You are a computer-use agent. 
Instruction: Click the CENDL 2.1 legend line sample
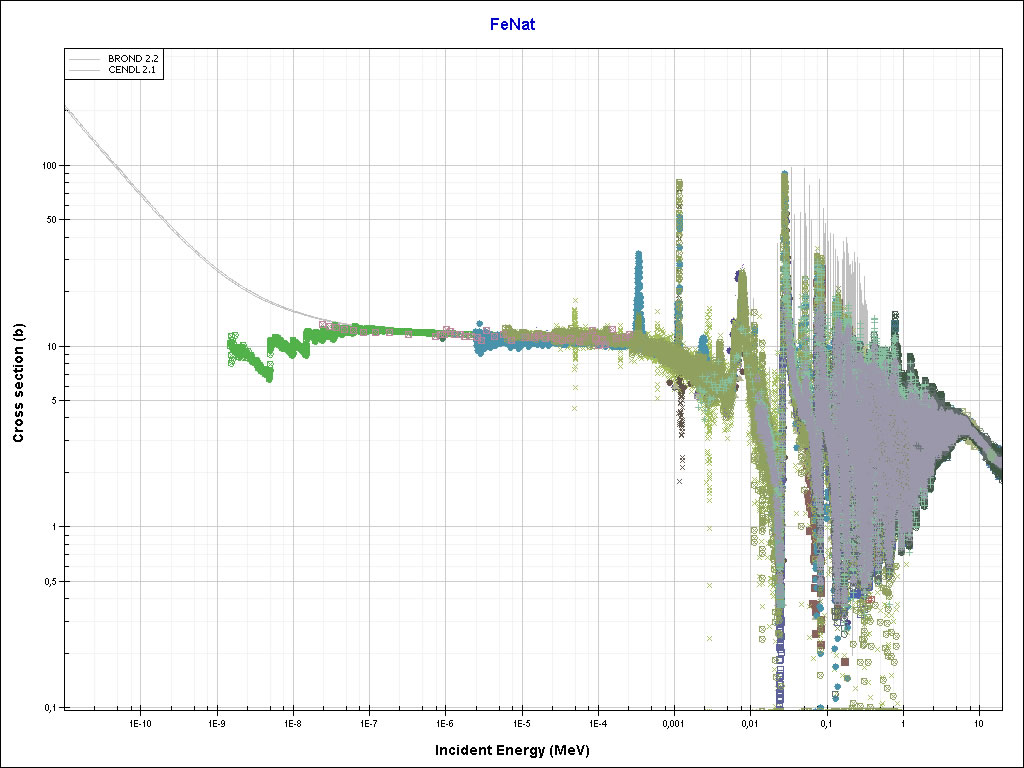[85, 70]
